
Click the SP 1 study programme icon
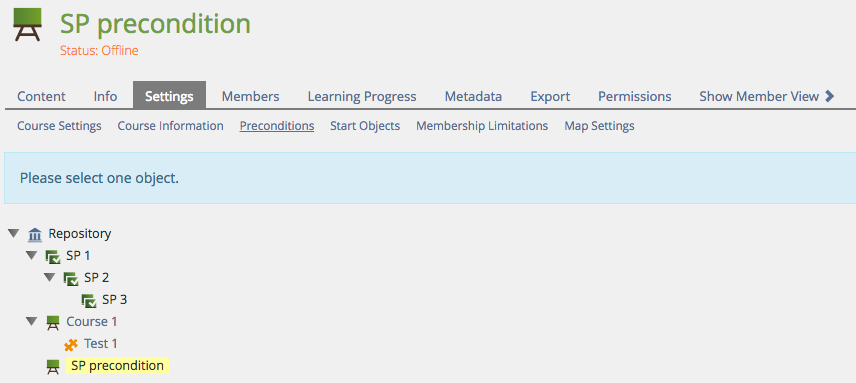click(52, 256)
